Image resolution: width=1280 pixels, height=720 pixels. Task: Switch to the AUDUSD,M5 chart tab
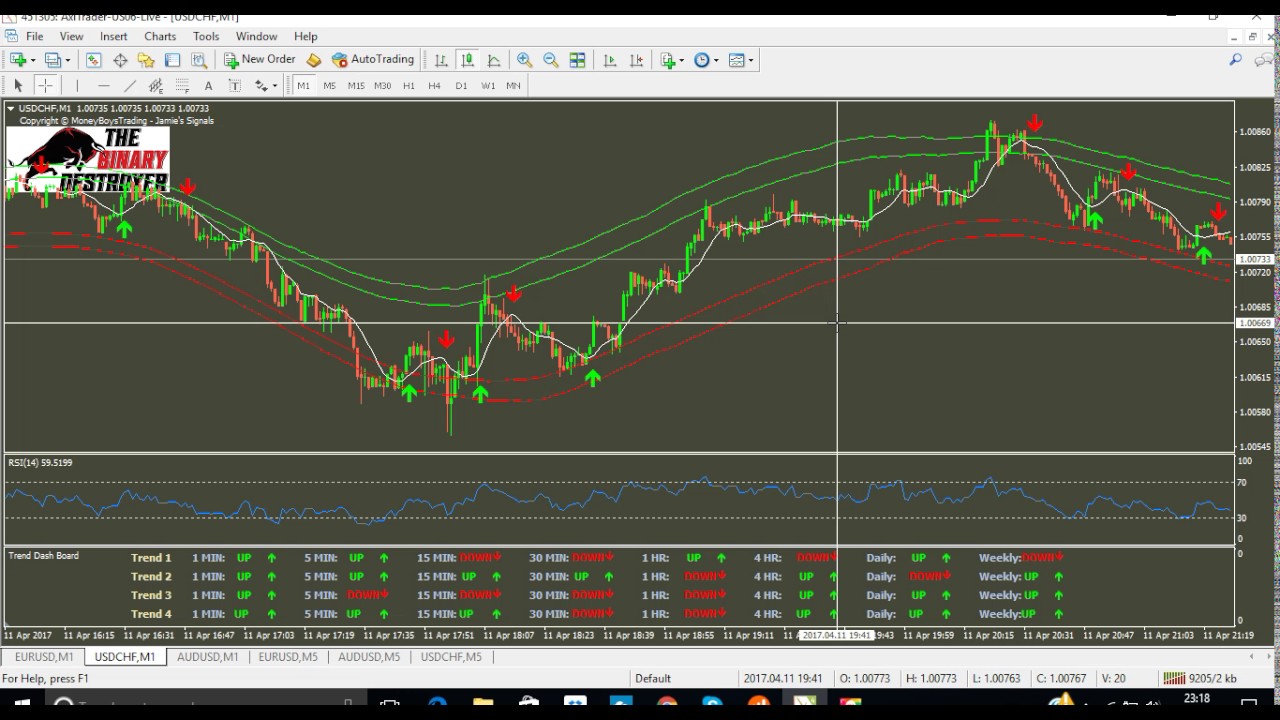(x=368, y=657)
